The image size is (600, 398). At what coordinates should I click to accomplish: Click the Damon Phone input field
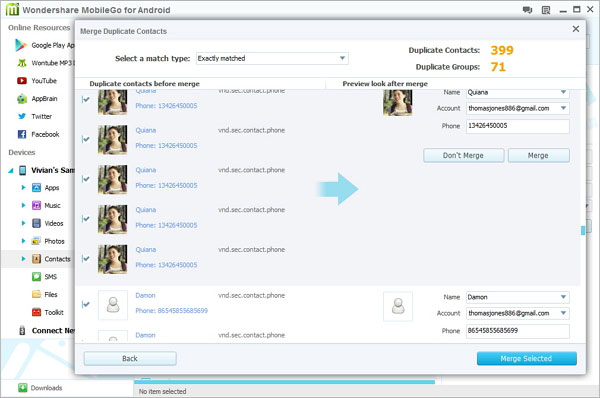[x=517, y=331]
